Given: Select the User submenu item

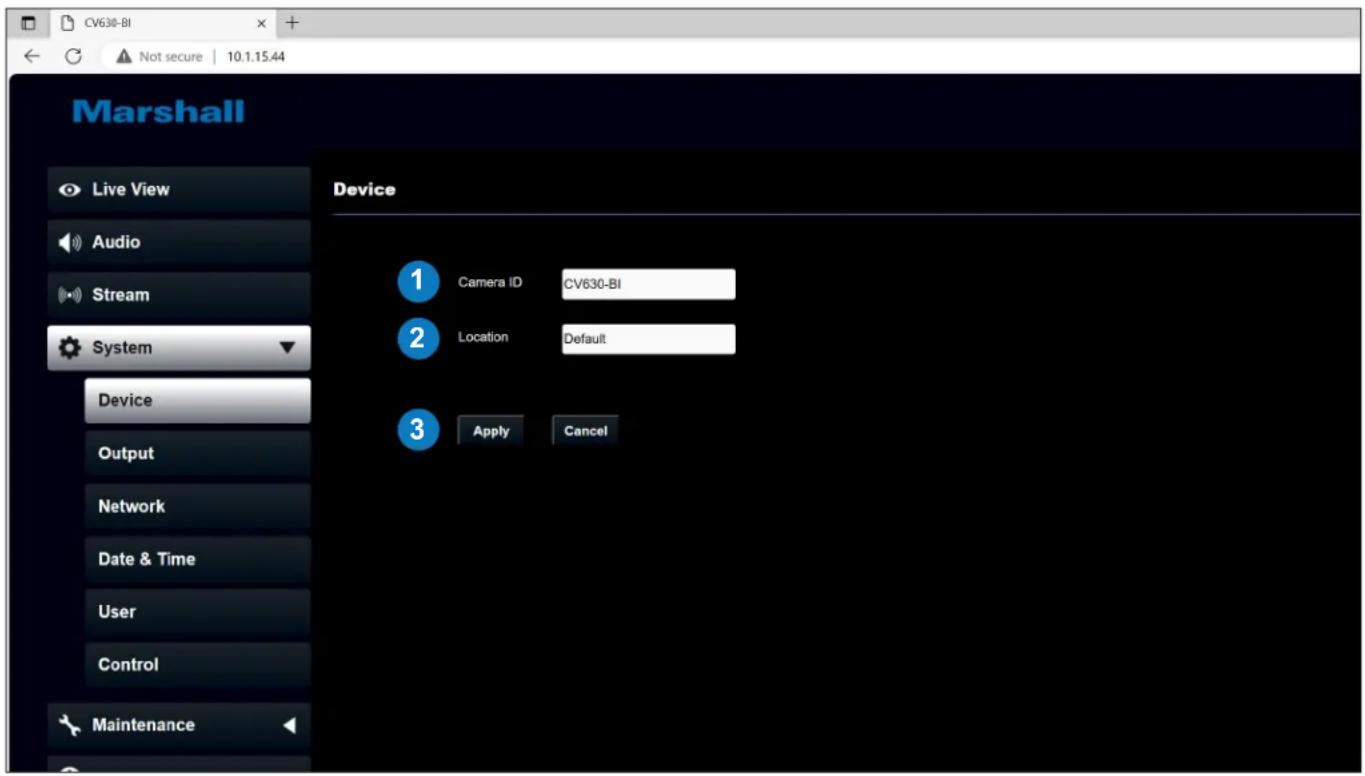Looking at the screenshot, I should [x=197, y=612].
